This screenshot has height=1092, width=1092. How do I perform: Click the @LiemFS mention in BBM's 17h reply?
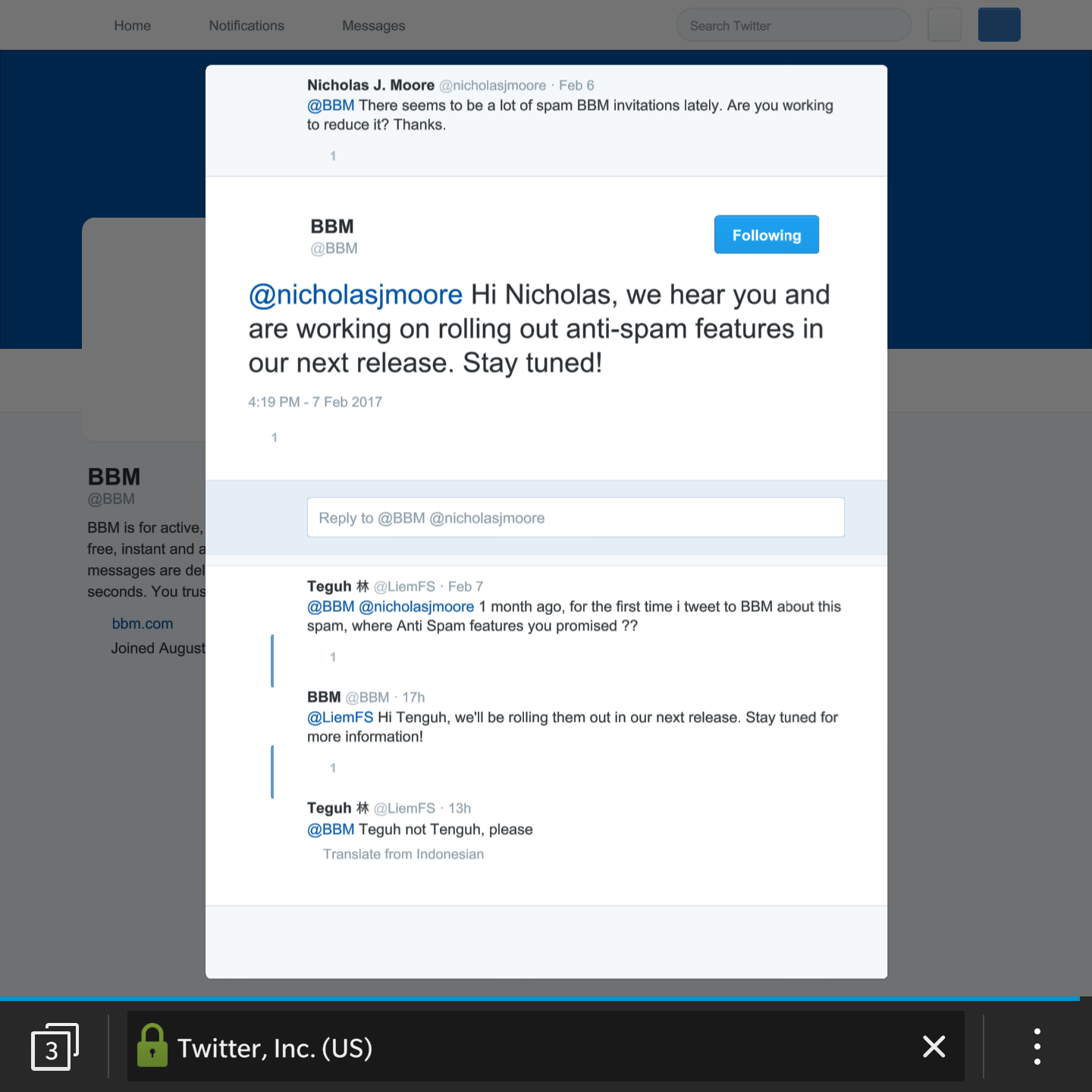[x=340, y=717]
